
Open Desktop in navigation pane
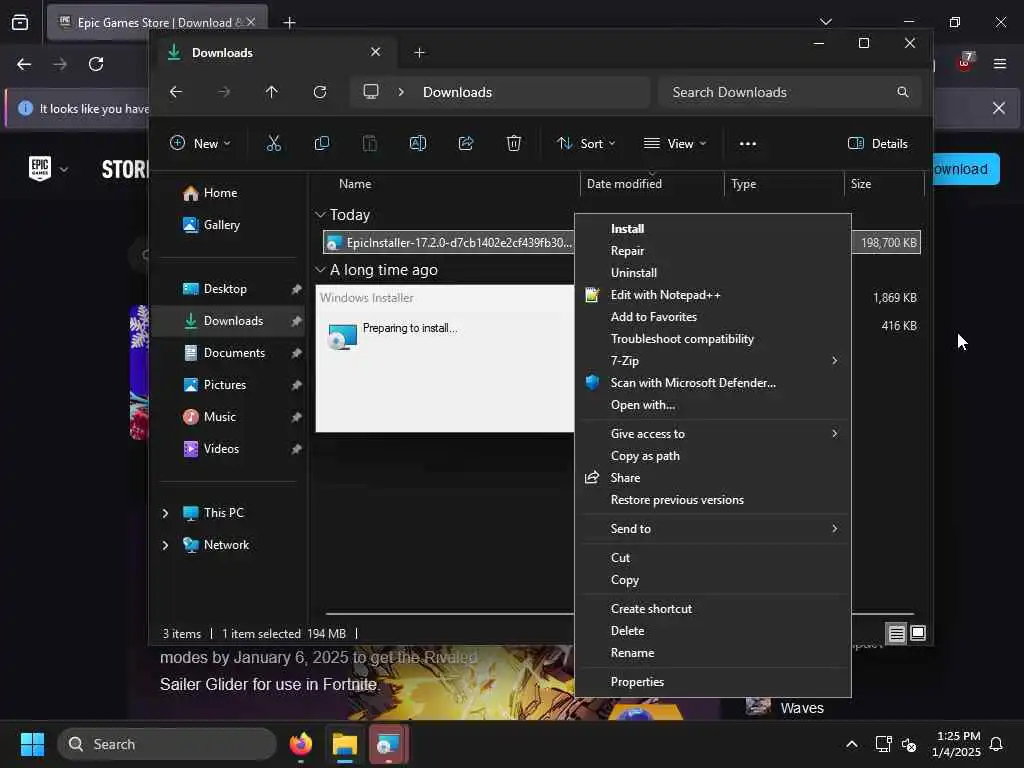point(228,289)
